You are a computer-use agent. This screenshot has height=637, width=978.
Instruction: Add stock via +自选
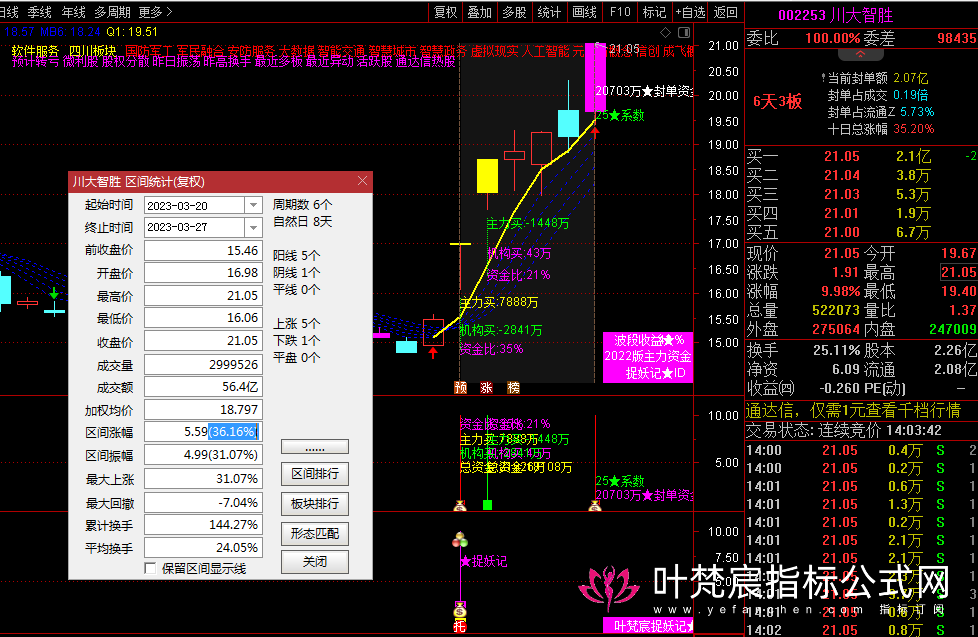click(x=690, y=12)
